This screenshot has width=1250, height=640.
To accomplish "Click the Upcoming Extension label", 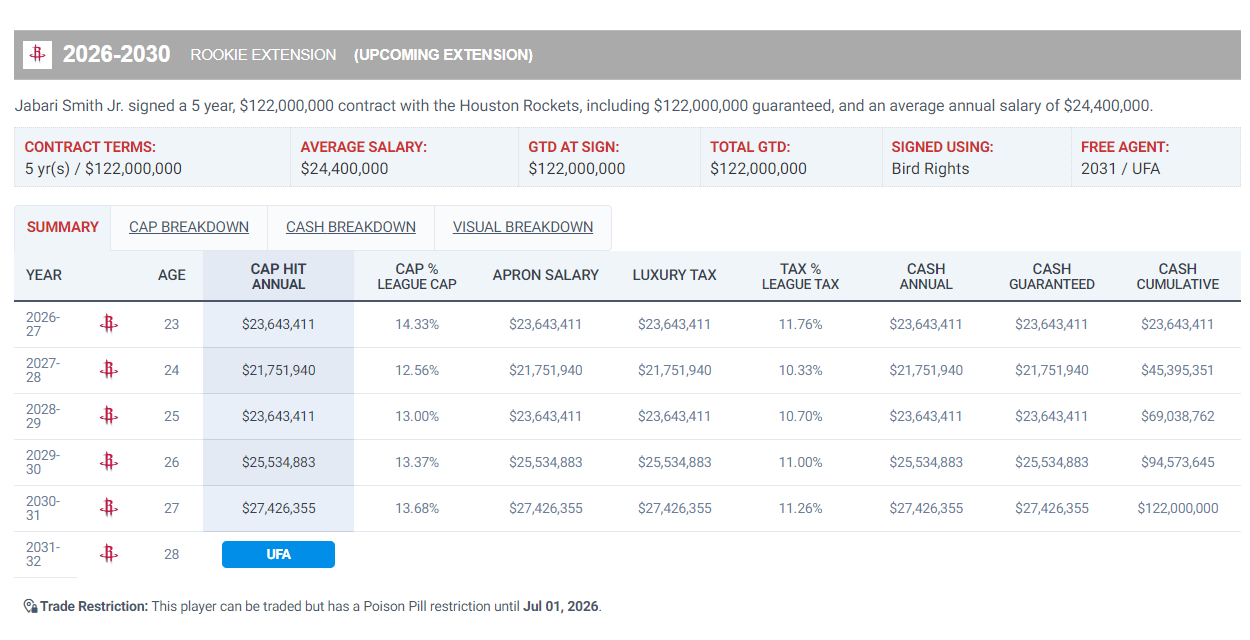I will (443, 55).
